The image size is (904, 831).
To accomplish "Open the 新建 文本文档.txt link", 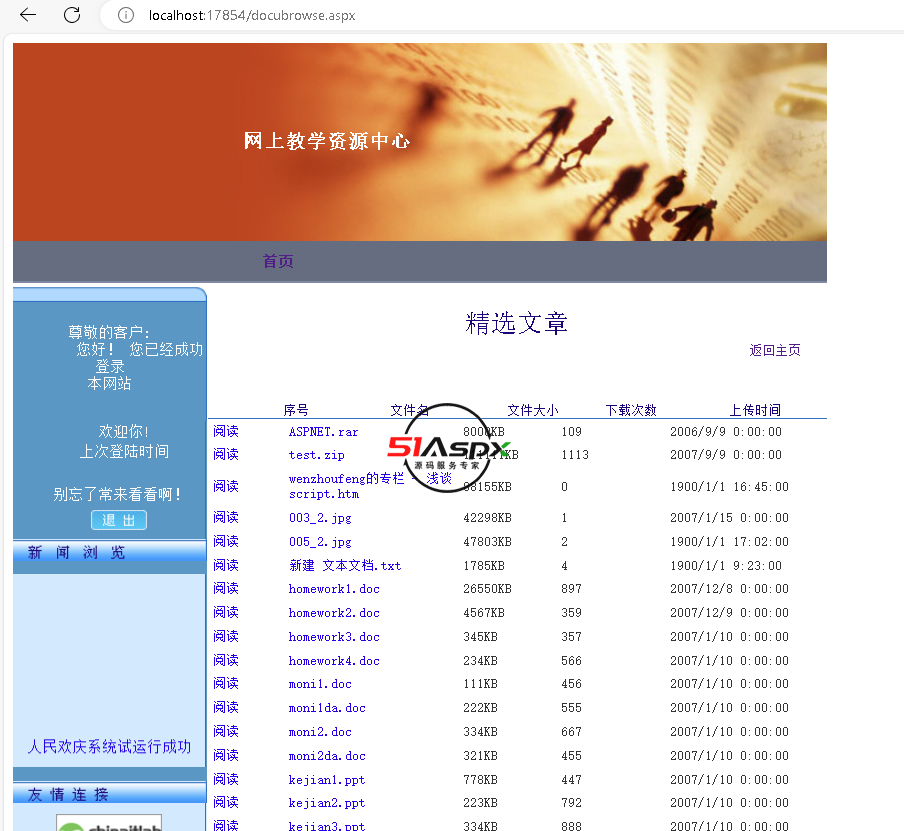I will 345,566.
